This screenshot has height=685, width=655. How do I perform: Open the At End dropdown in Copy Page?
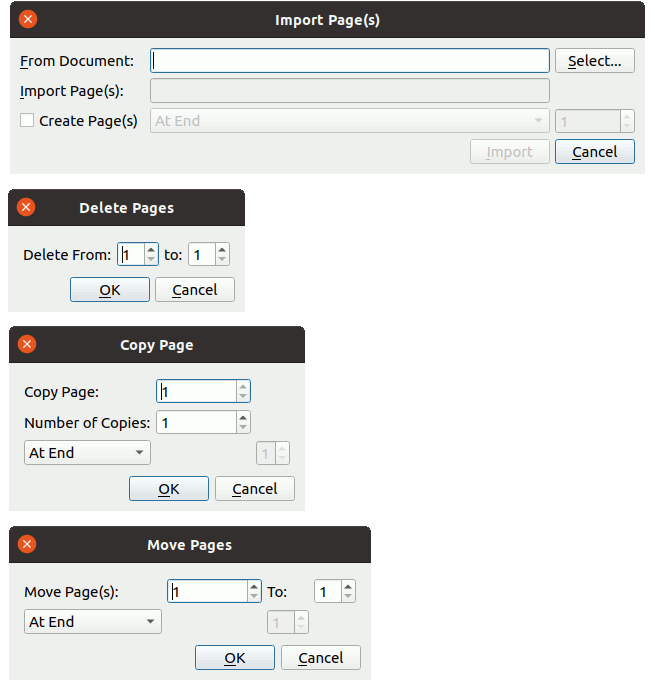(x=87, y=453)
